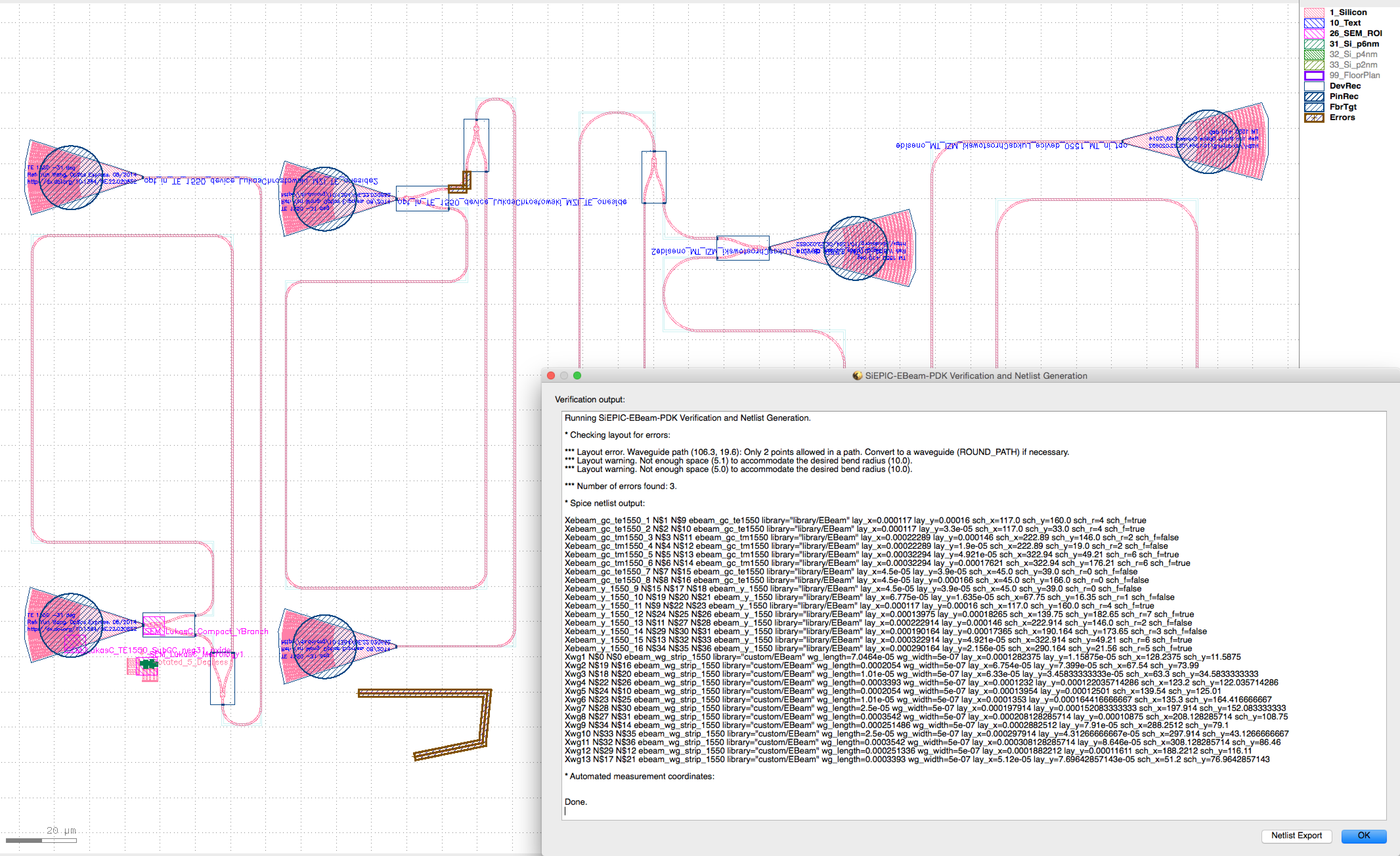Click the 26_SEM_ROI layer pattern icon
Screen dimensions: 1400x856
pos(1314,33)
